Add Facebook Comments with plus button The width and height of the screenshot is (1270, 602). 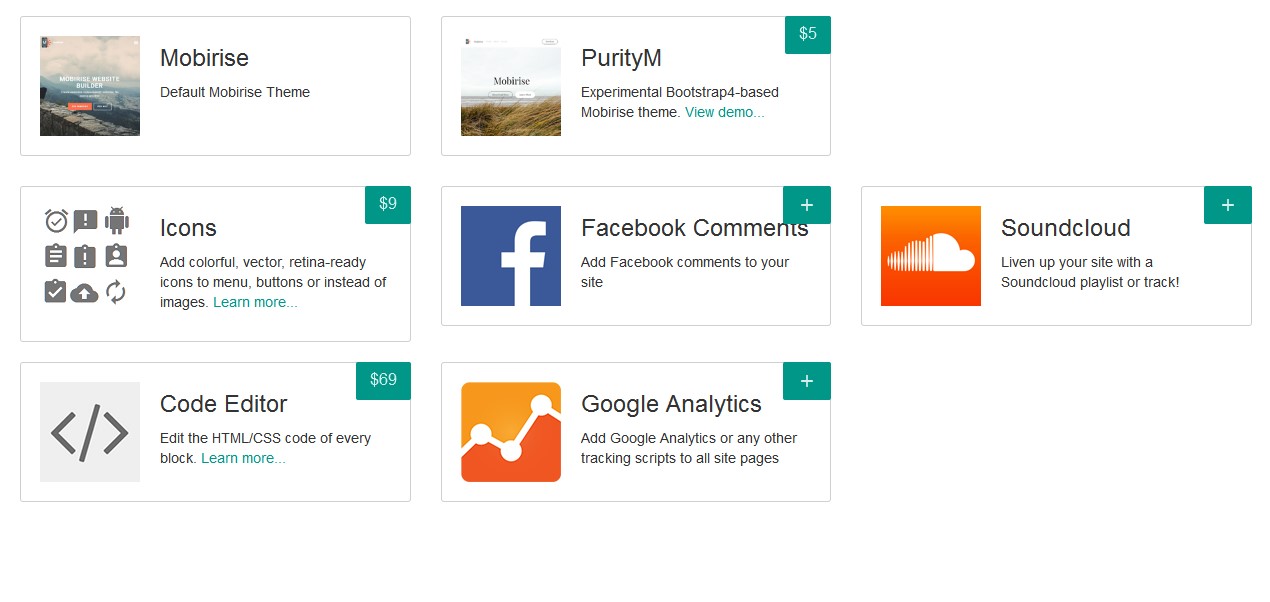coord(807,205)
